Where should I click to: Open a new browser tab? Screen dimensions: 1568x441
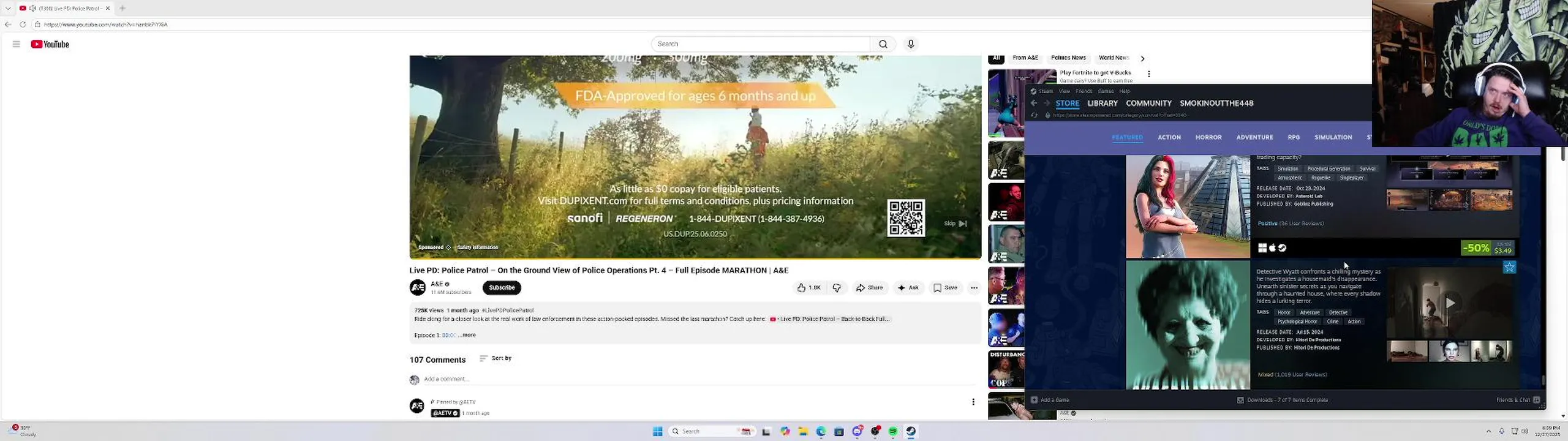click(123, 8)
